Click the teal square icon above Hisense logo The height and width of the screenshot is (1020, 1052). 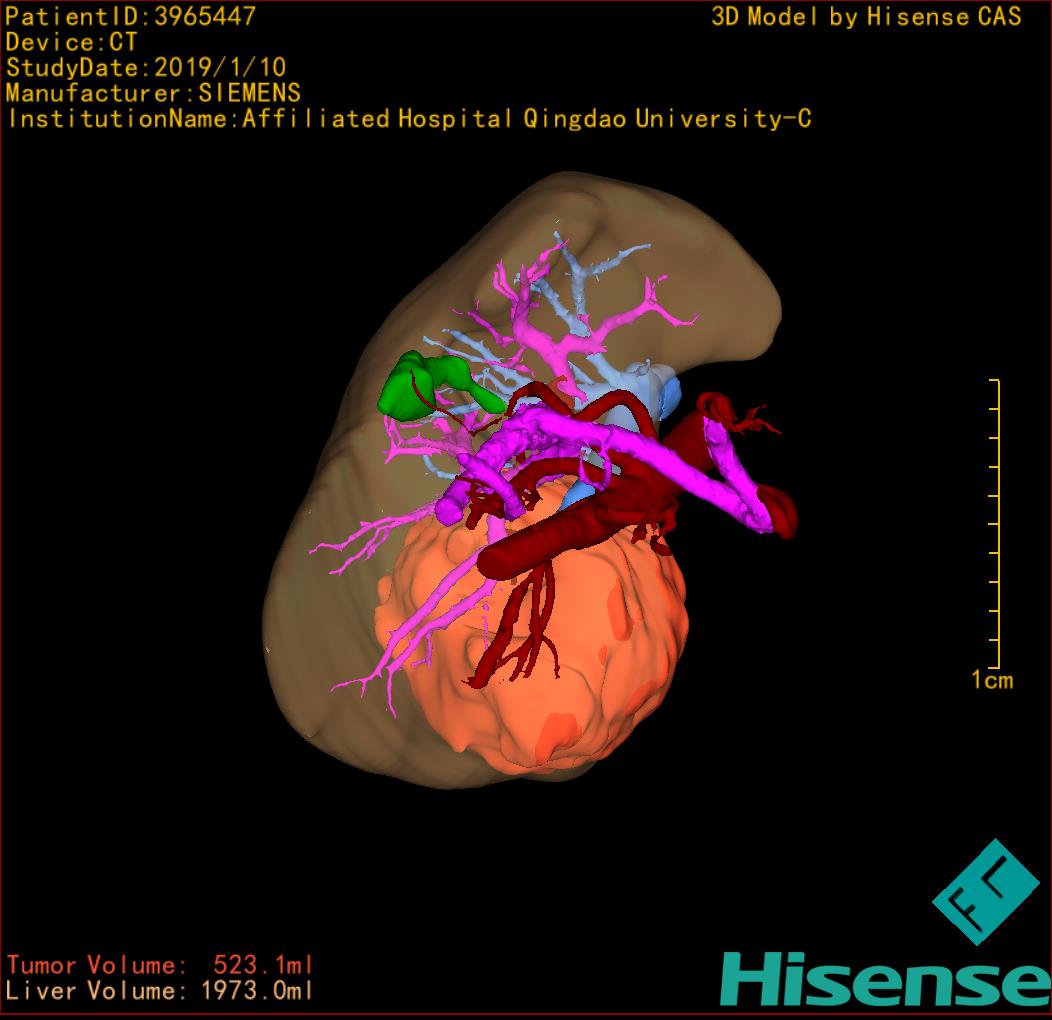[983, 892]
